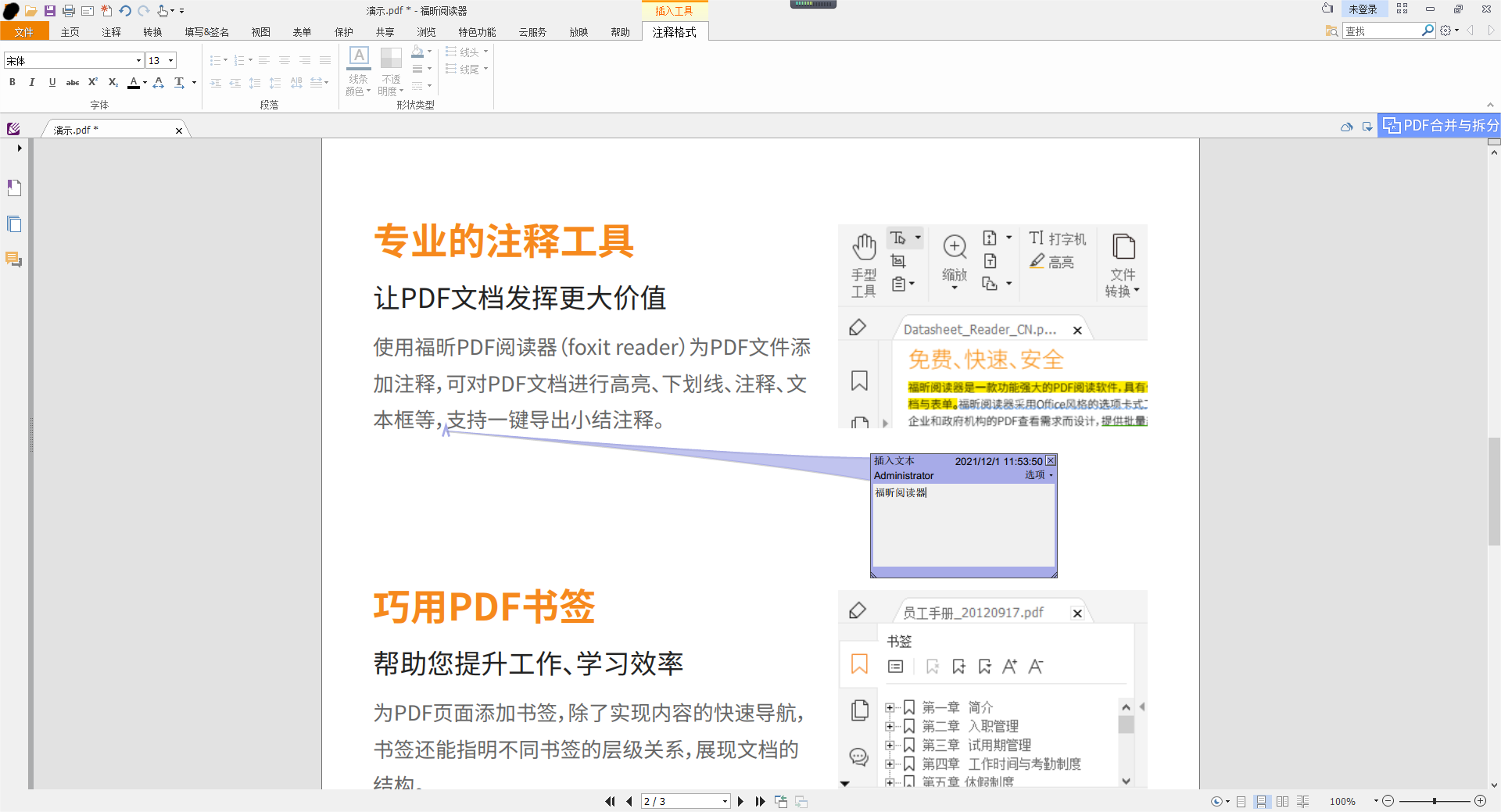Image resolution: width=1501 pixels, height=812 pixels.
Task: Click the 不透明度 (opacity) icon
Action: tap(390, 70)
